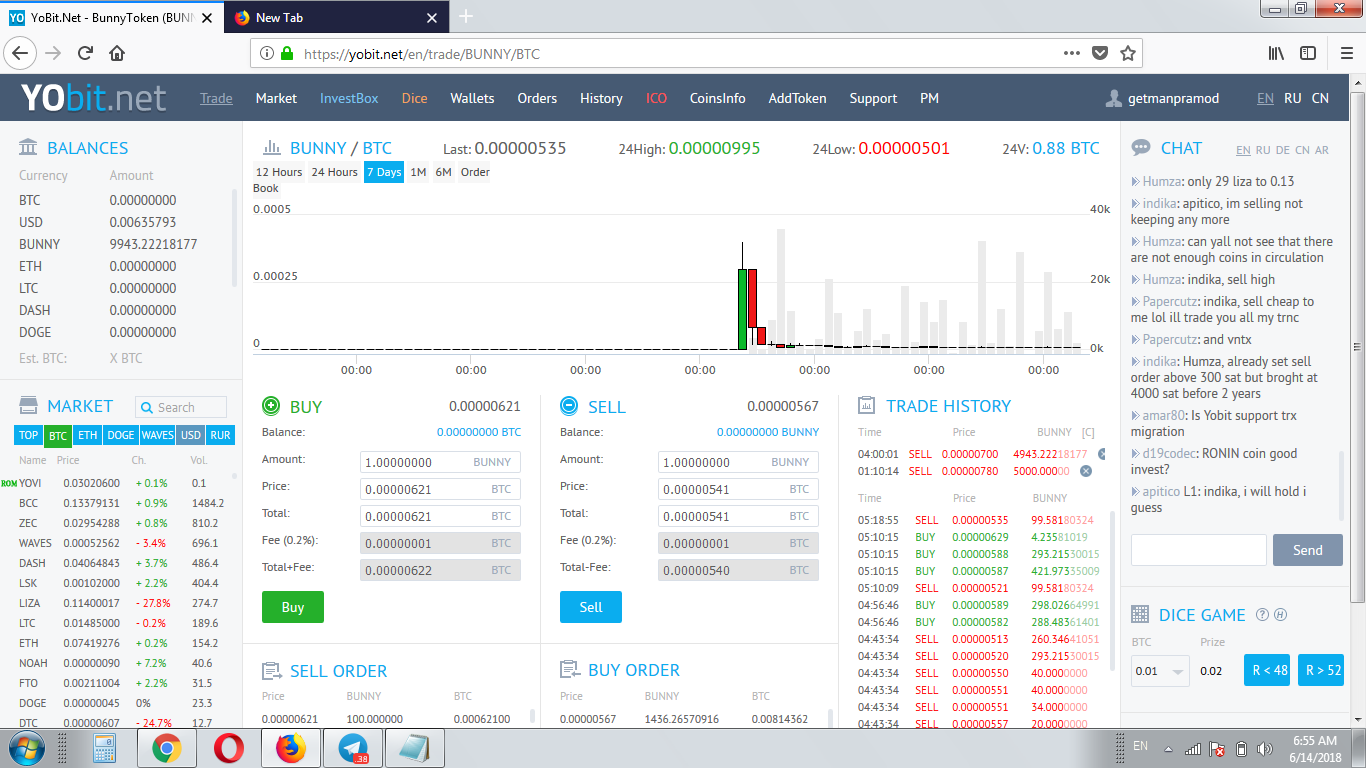1366x768 pixels.
Task: Open the Windows Start menu
Action: [x=27, y=748]
